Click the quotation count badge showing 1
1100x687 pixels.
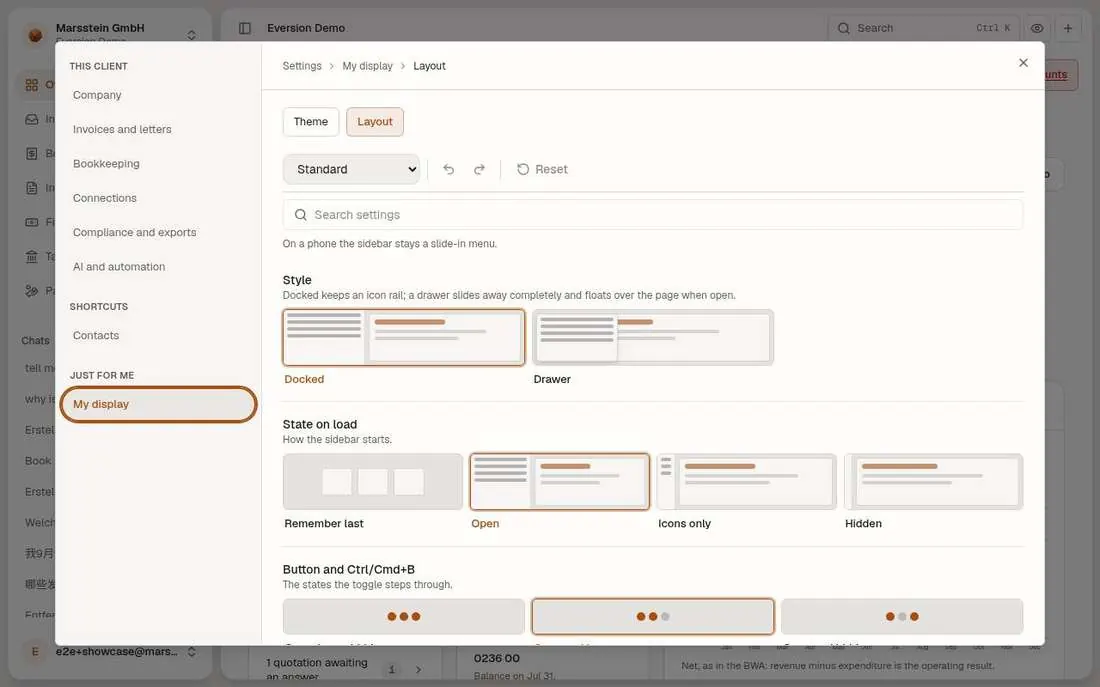(x=391, y=669)
